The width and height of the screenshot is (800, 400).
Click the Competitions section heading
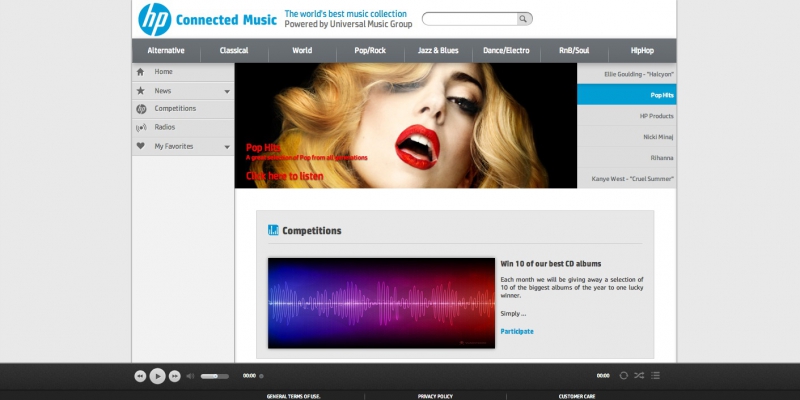coord(312,231)
